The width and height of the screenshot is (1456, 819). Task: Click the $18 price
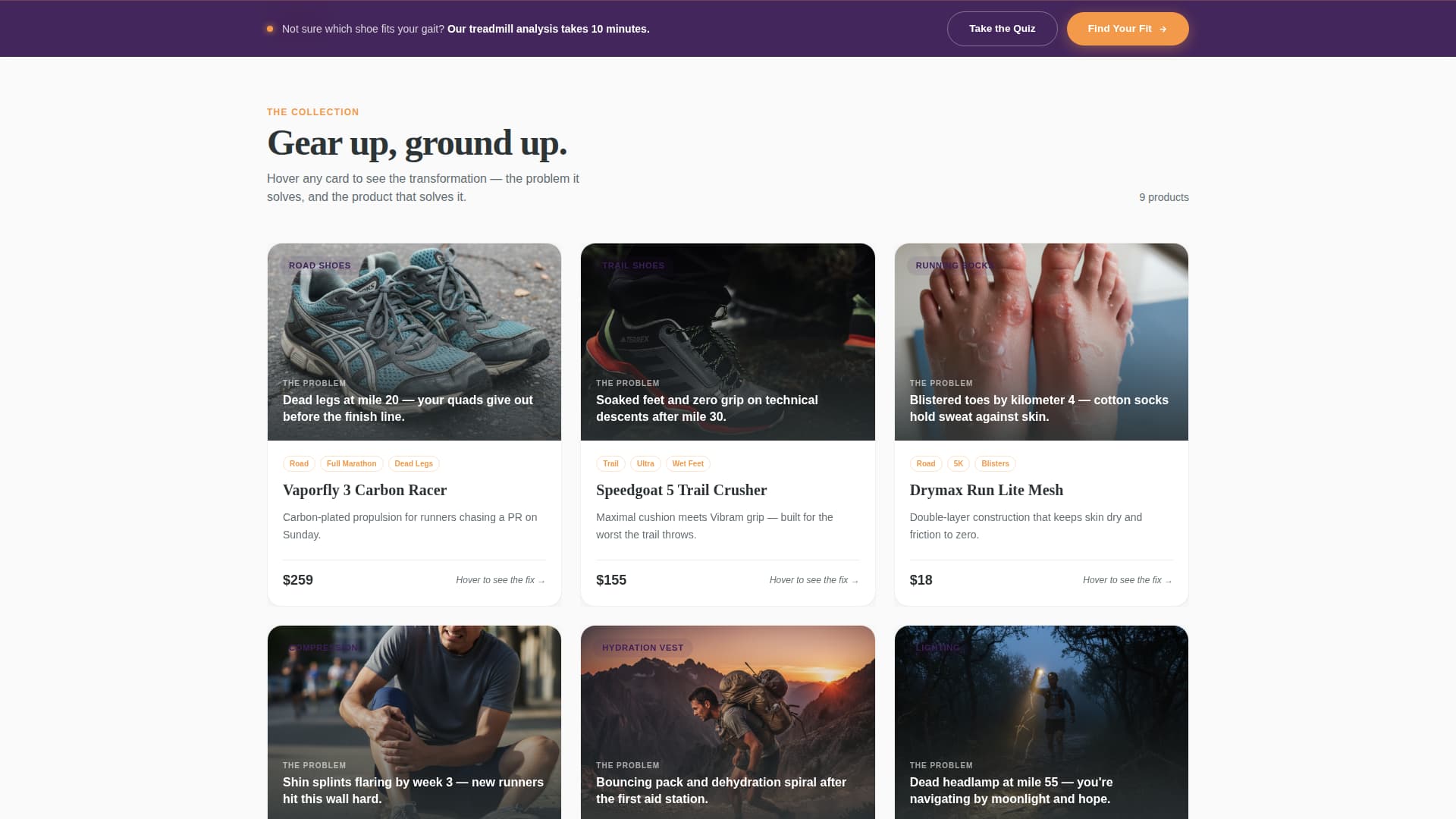coord(921,580)
